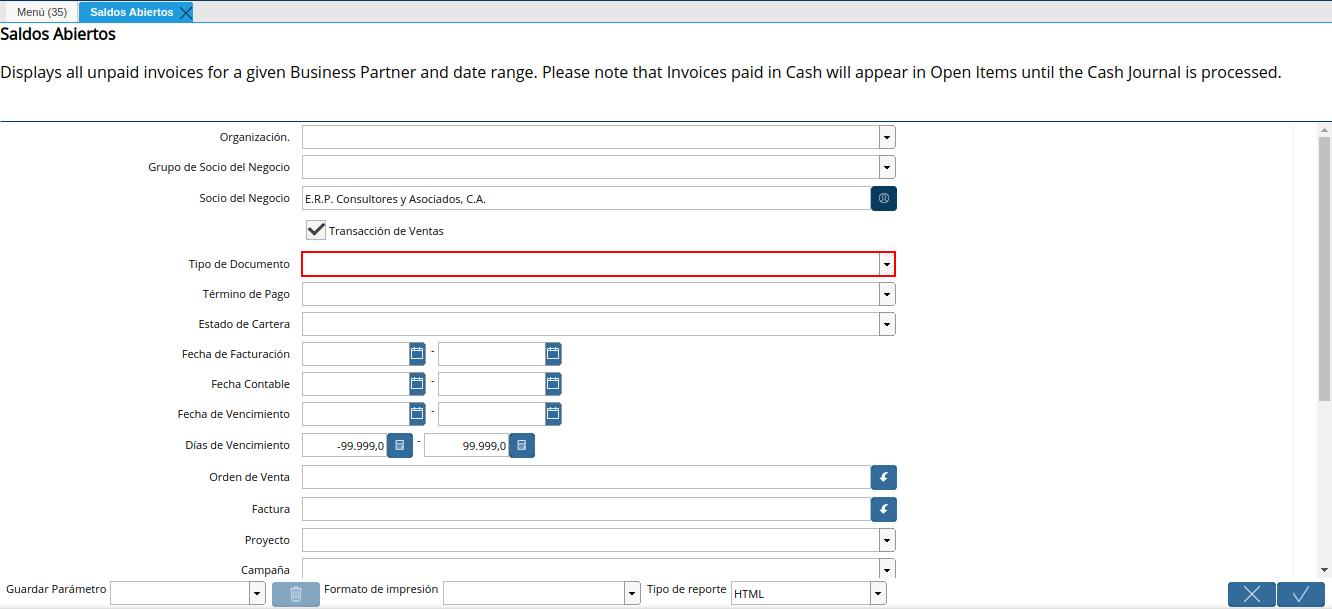The height and width of the screenshot is (609, 1332).
Task: Open the Guardar Parámetro dropdown
Action: point(257,593)
